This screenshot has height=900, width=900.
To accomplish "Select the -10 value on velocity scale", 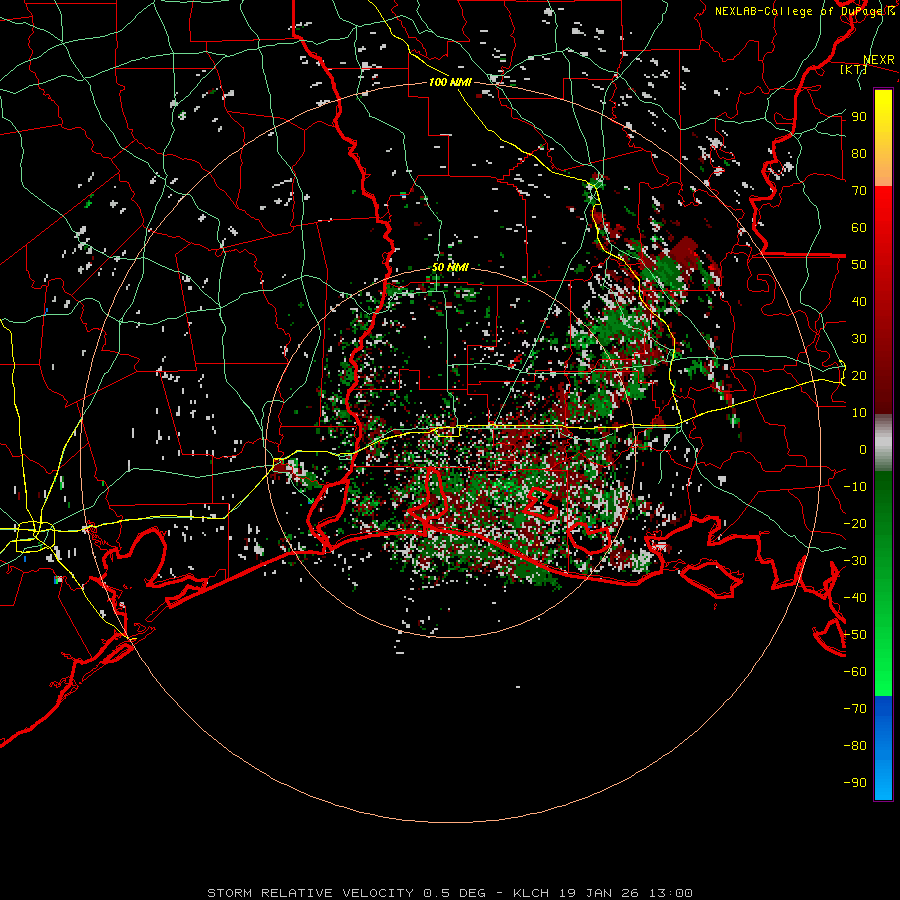I will (855, 487).
